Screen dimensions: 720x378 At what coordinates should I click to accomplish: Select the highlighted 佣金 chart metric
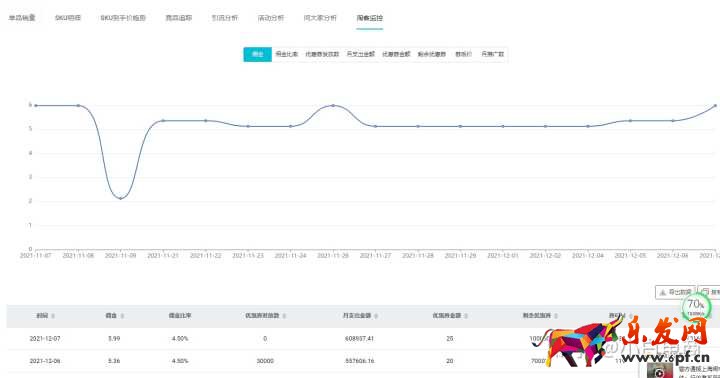[x=258, y=54]
